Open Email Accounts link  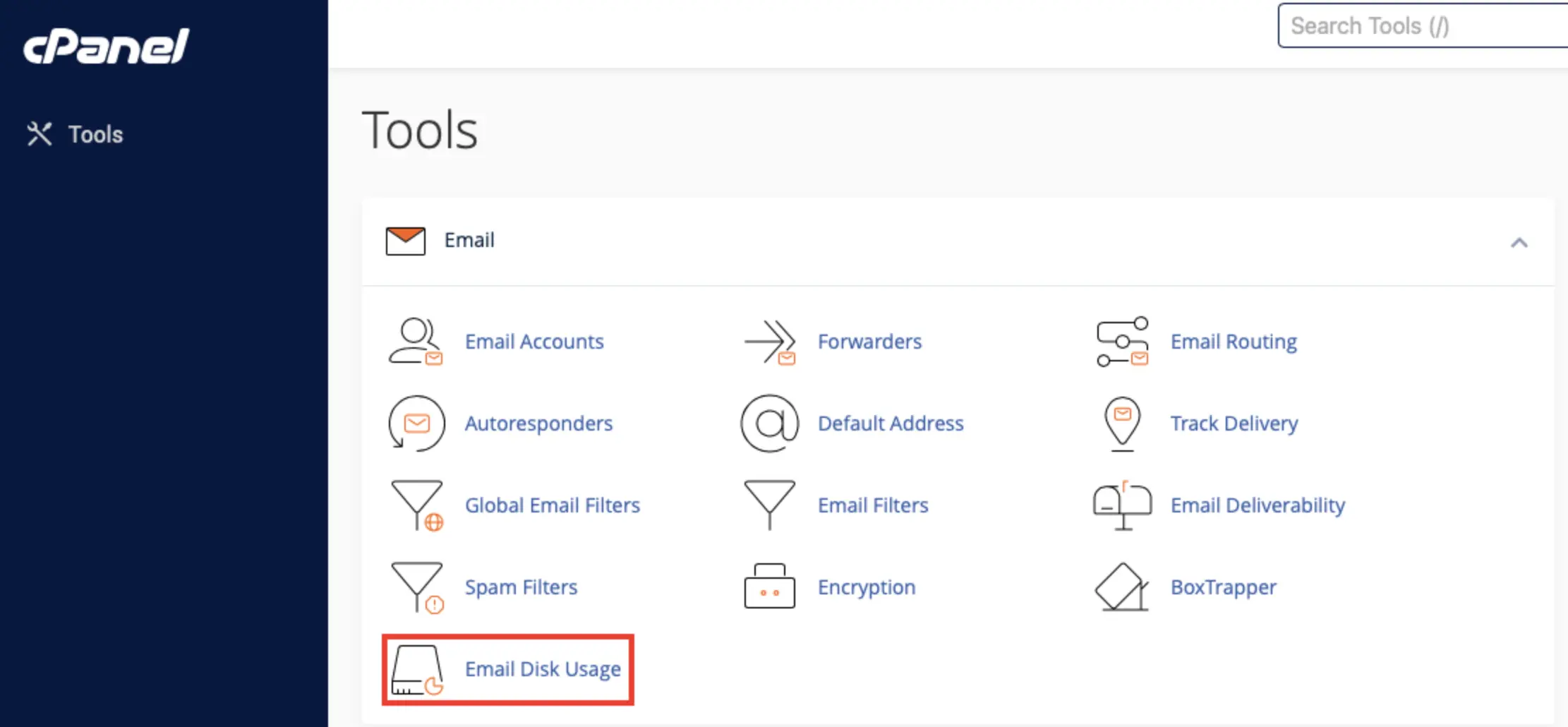point(534,342)
